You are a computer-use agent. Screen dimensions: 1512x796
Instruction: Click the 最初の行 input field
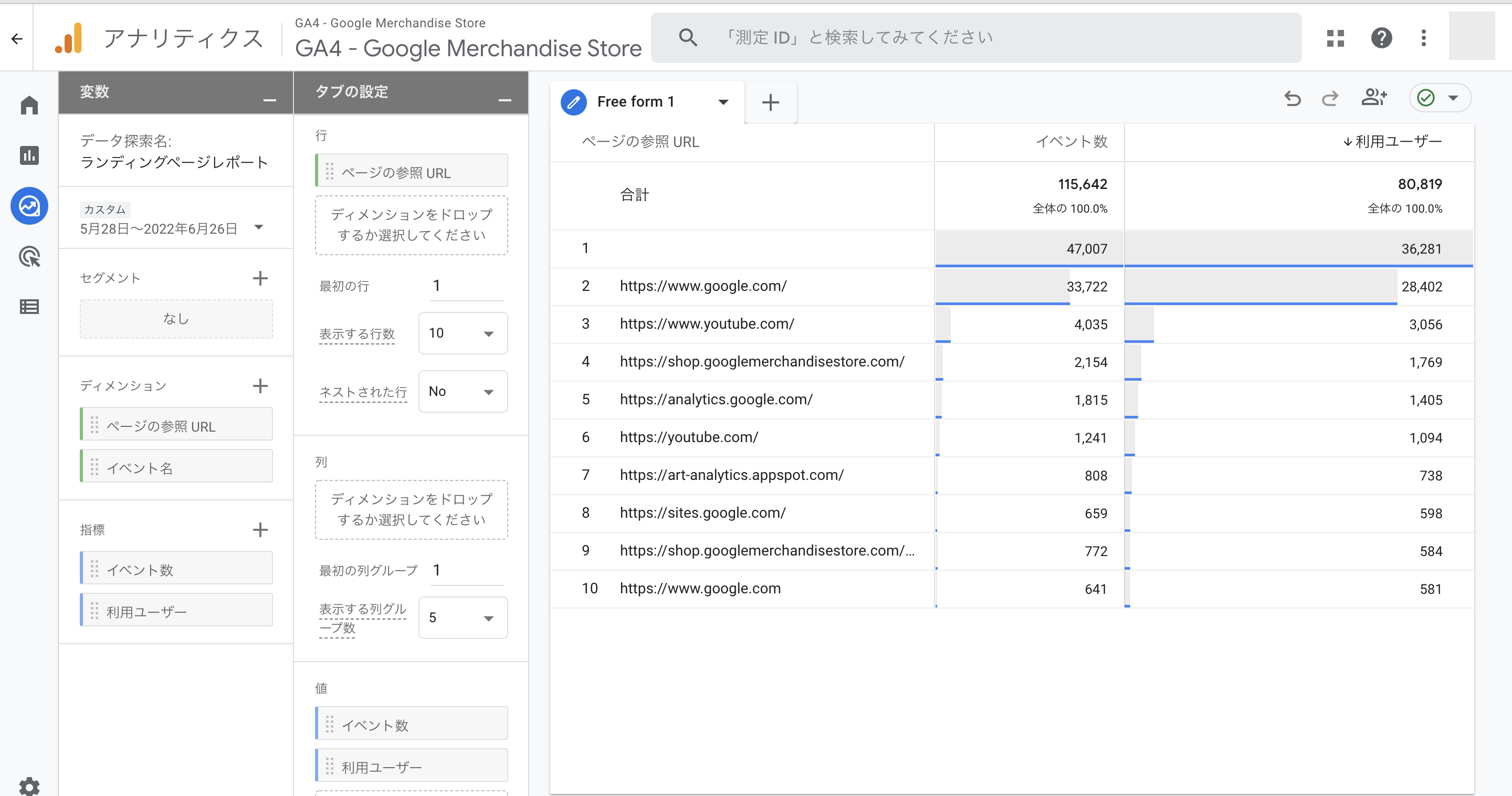pos(467,286)
